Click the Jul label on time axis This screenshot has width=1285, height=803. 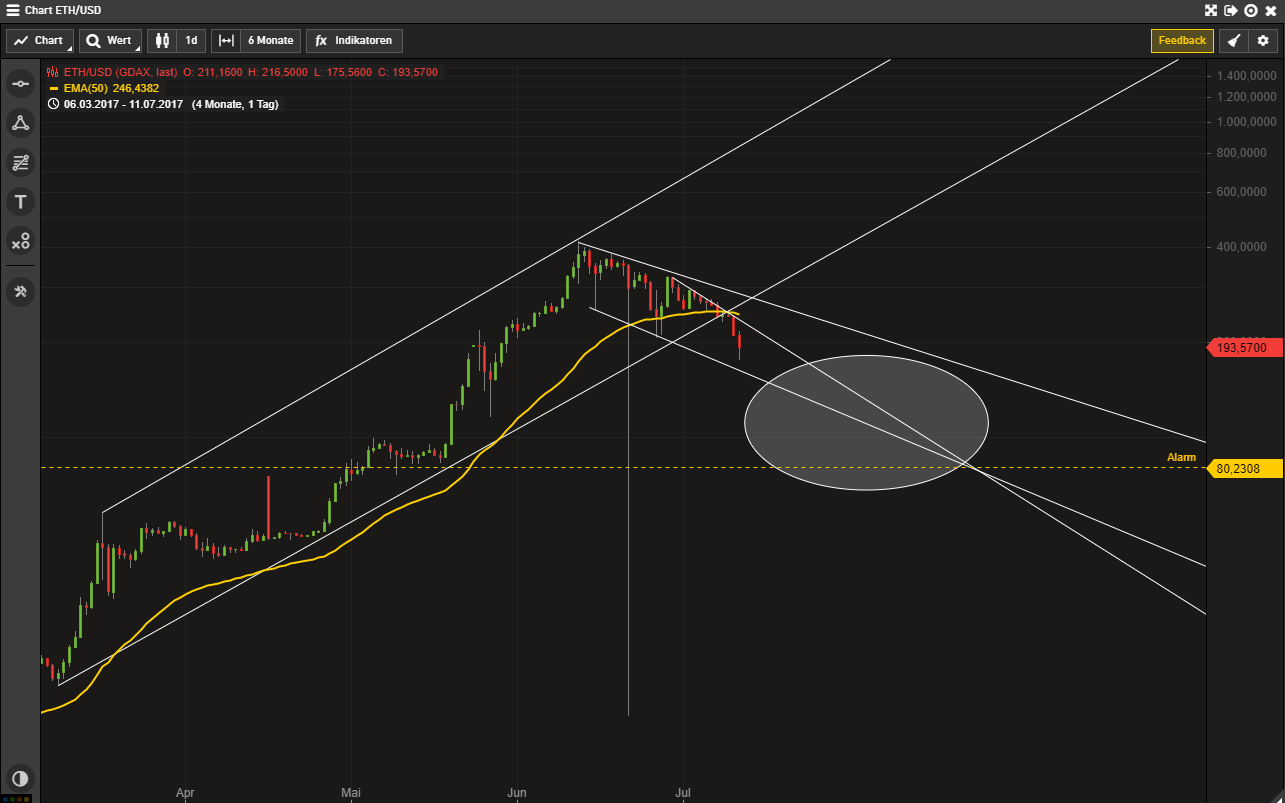pos(683,792)
